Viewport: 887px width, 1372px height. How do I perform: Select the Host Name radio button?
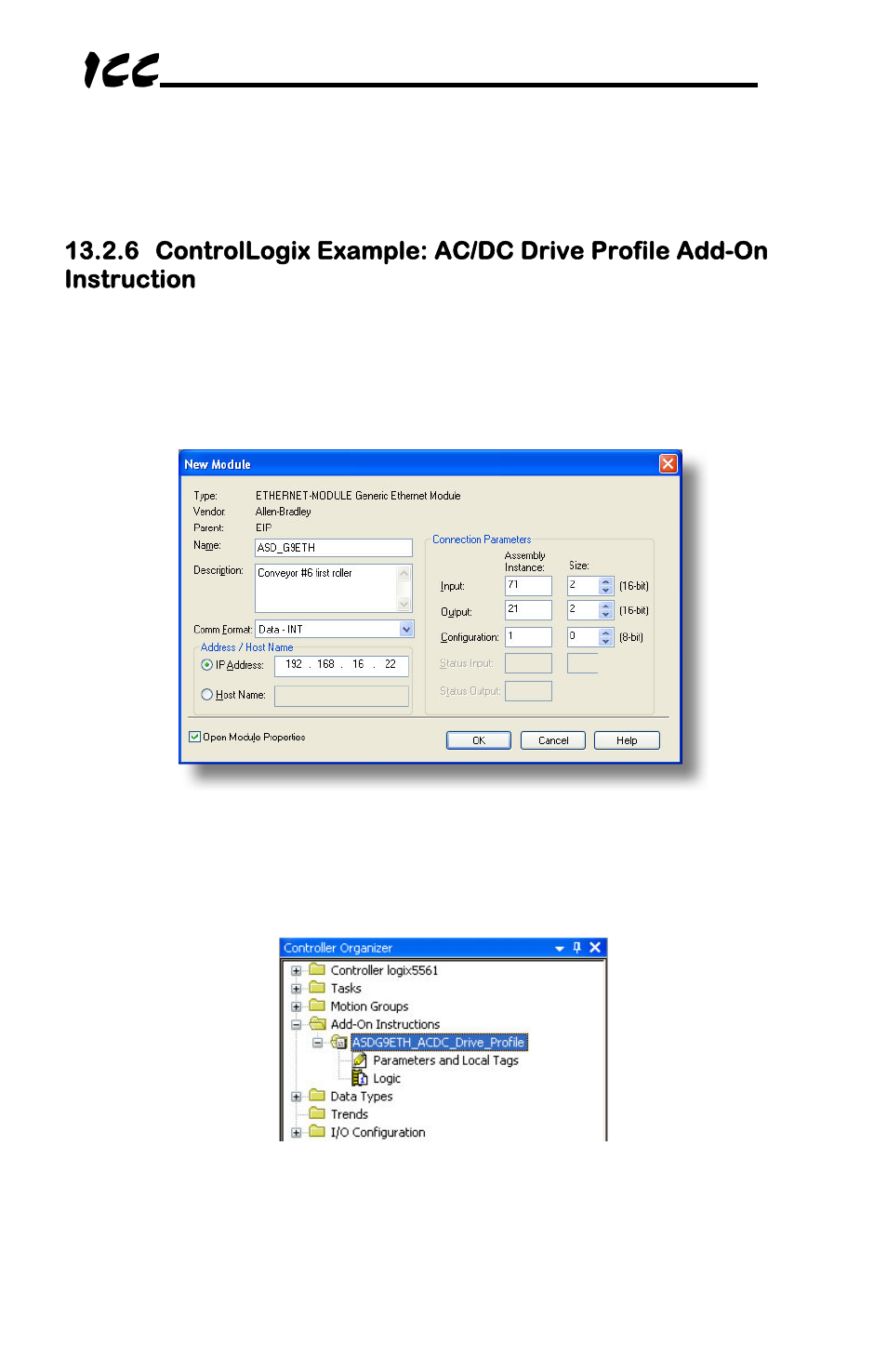[206, 695]
